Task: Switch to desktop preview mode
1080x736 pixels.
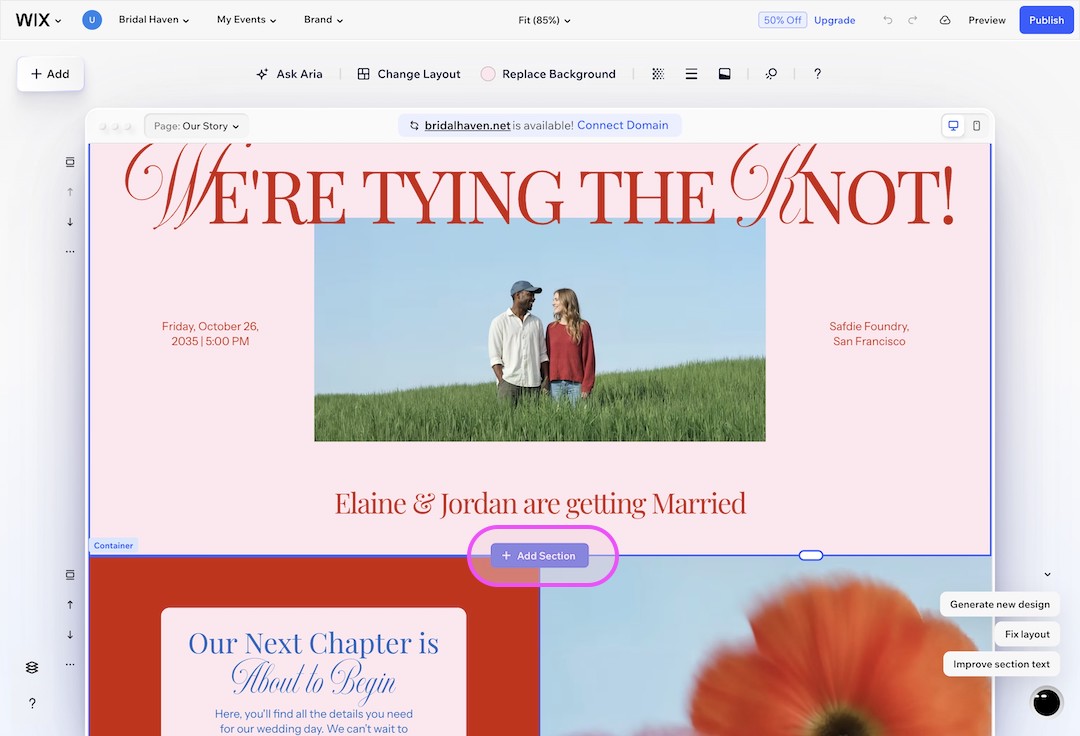Action: click(952, 125)
